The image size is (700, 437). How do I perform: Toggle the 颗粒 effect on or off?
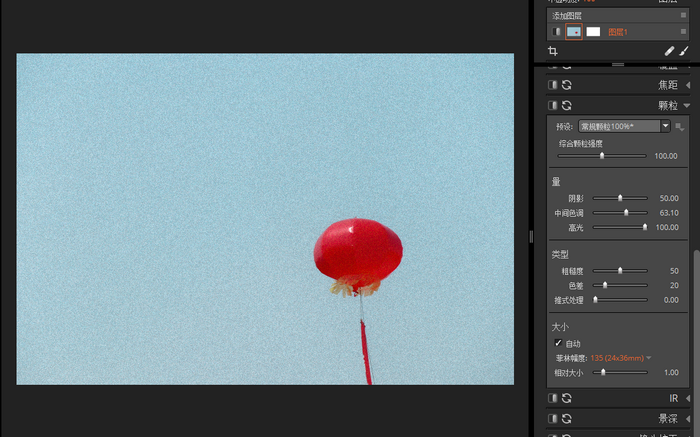tap(552, 105)
